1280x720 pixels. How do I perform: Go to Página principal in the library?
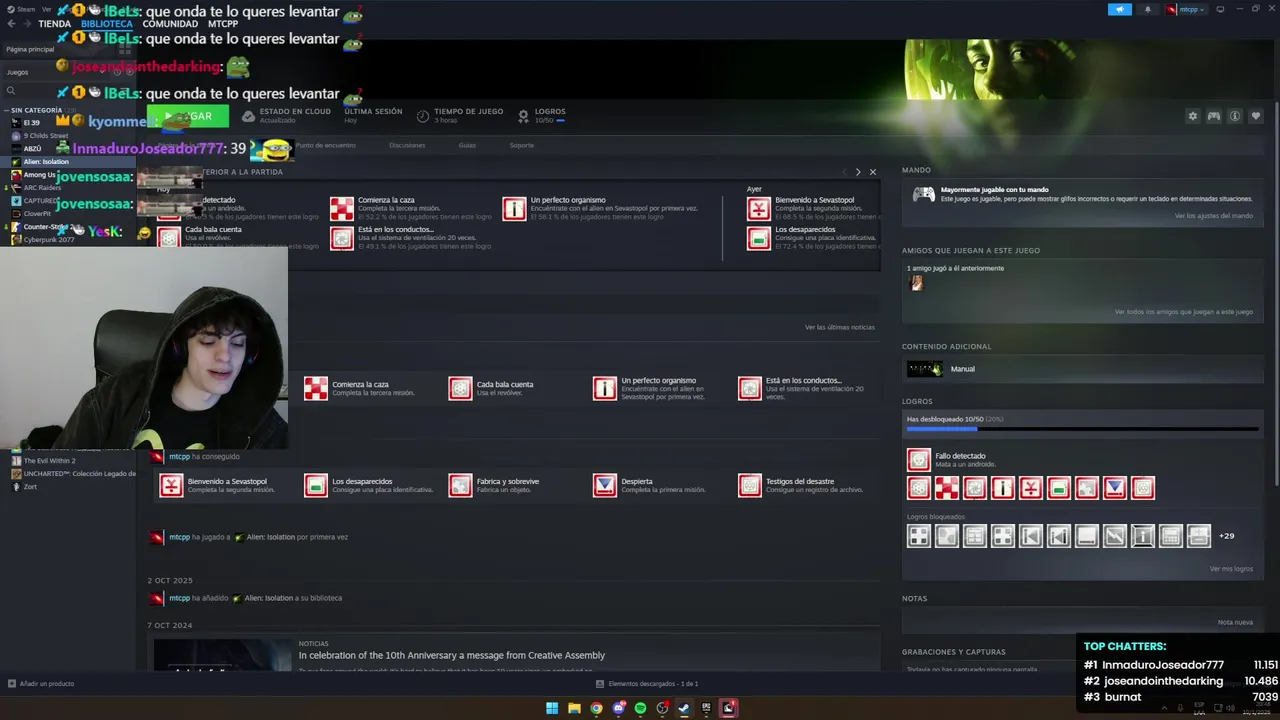[x=30, y=49]
